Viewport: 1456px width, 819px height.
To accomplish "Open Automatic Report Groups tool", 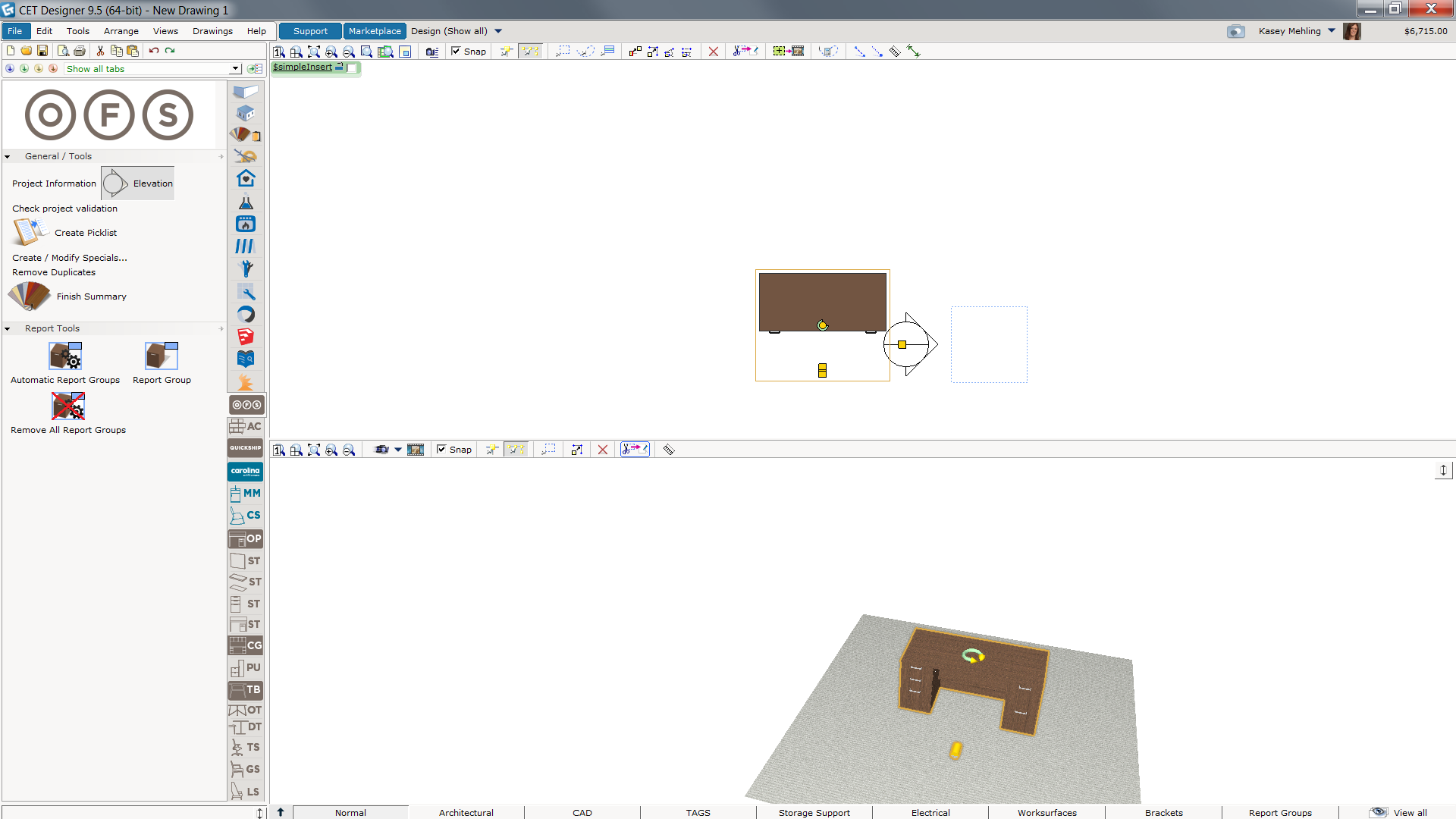I will (65, 356).
